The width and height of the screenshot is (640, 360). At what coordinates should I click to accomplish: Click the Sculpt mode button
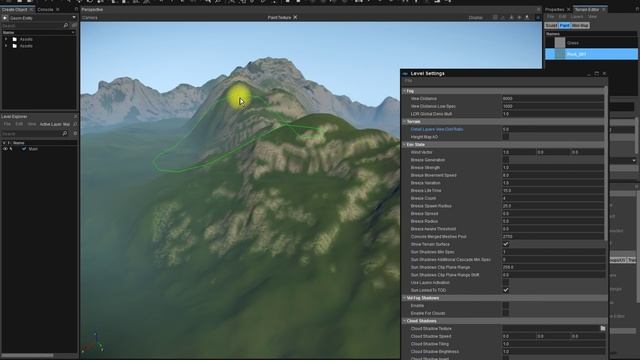551,25
